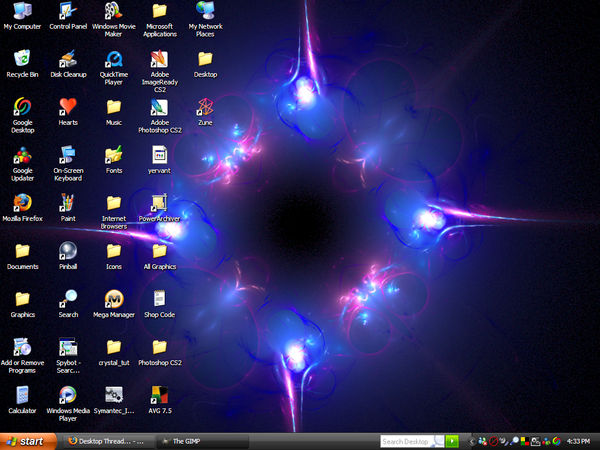Click the Start button

tap(28, 442)
